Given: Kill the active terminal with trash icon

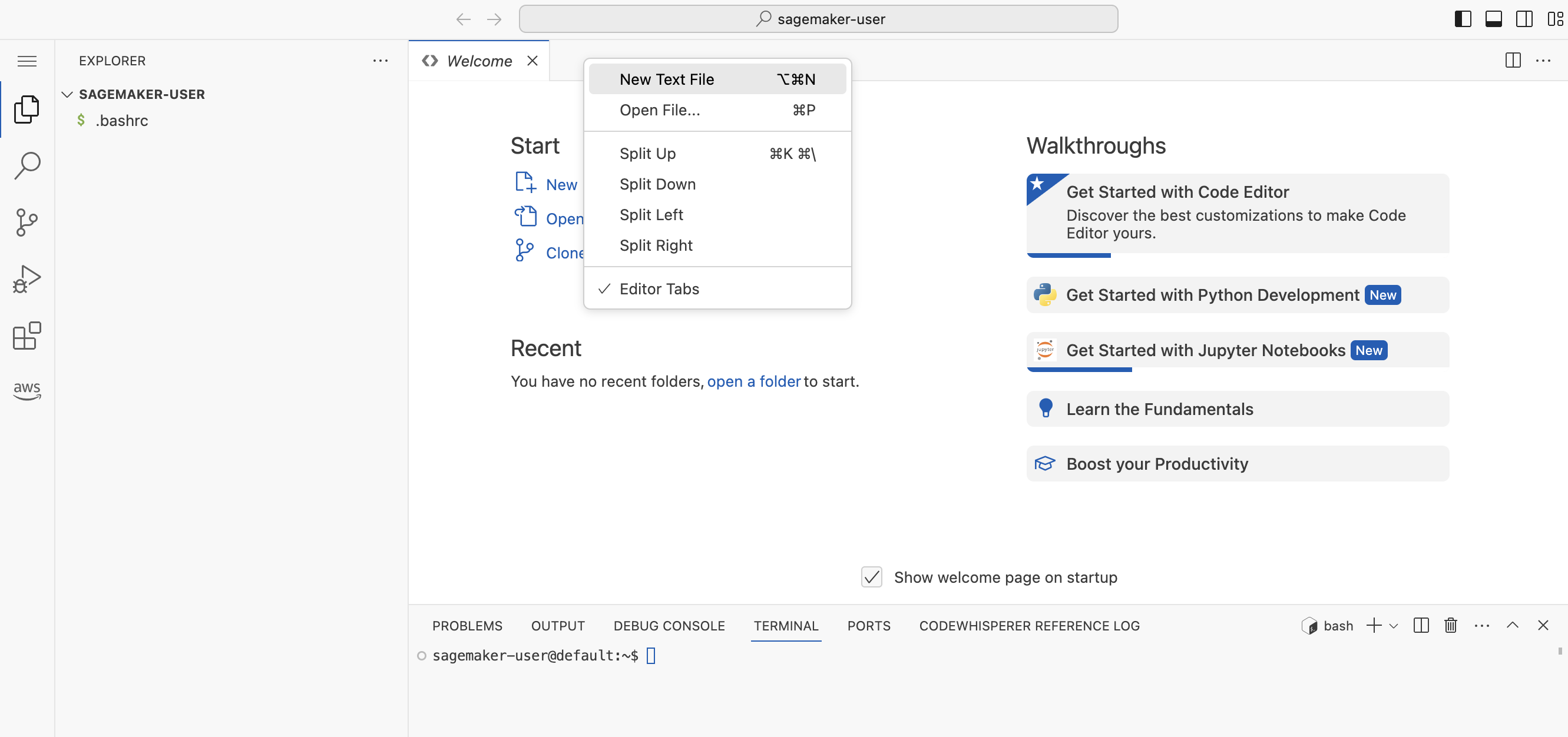Looking at the screenshot, I should tap(1451, 625).
